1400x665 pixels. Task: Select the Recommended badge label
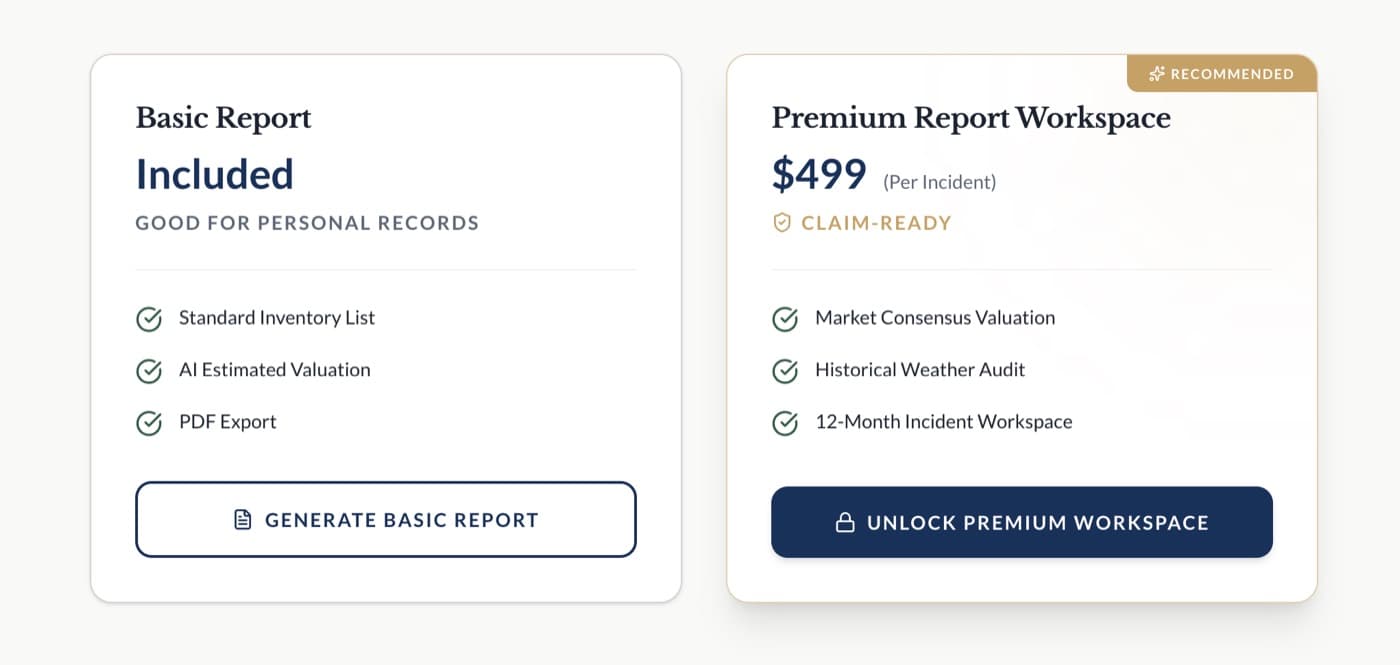(x=1232, y=74)
